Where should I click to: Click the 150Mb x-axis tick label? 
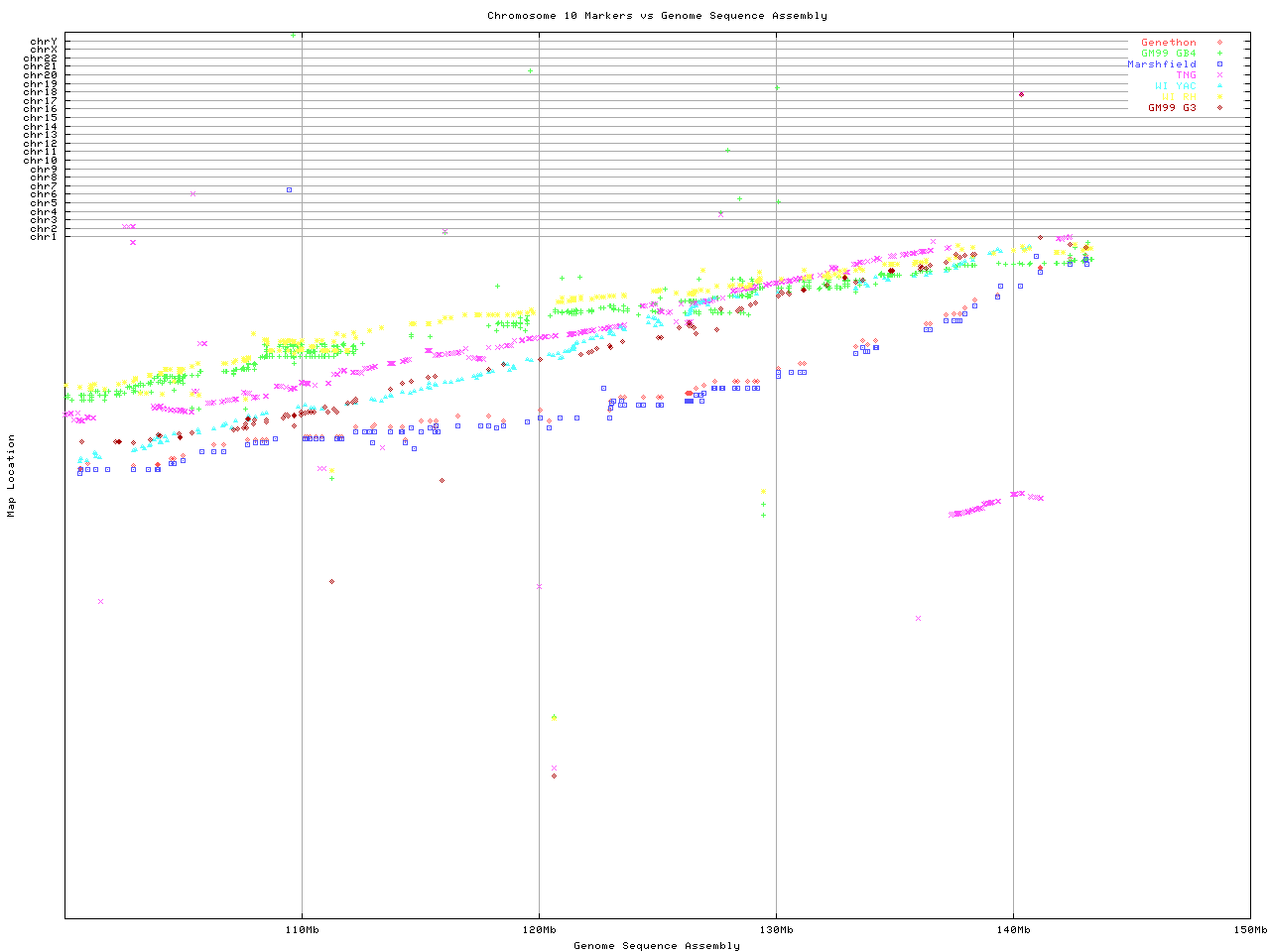pos(1250,930)
